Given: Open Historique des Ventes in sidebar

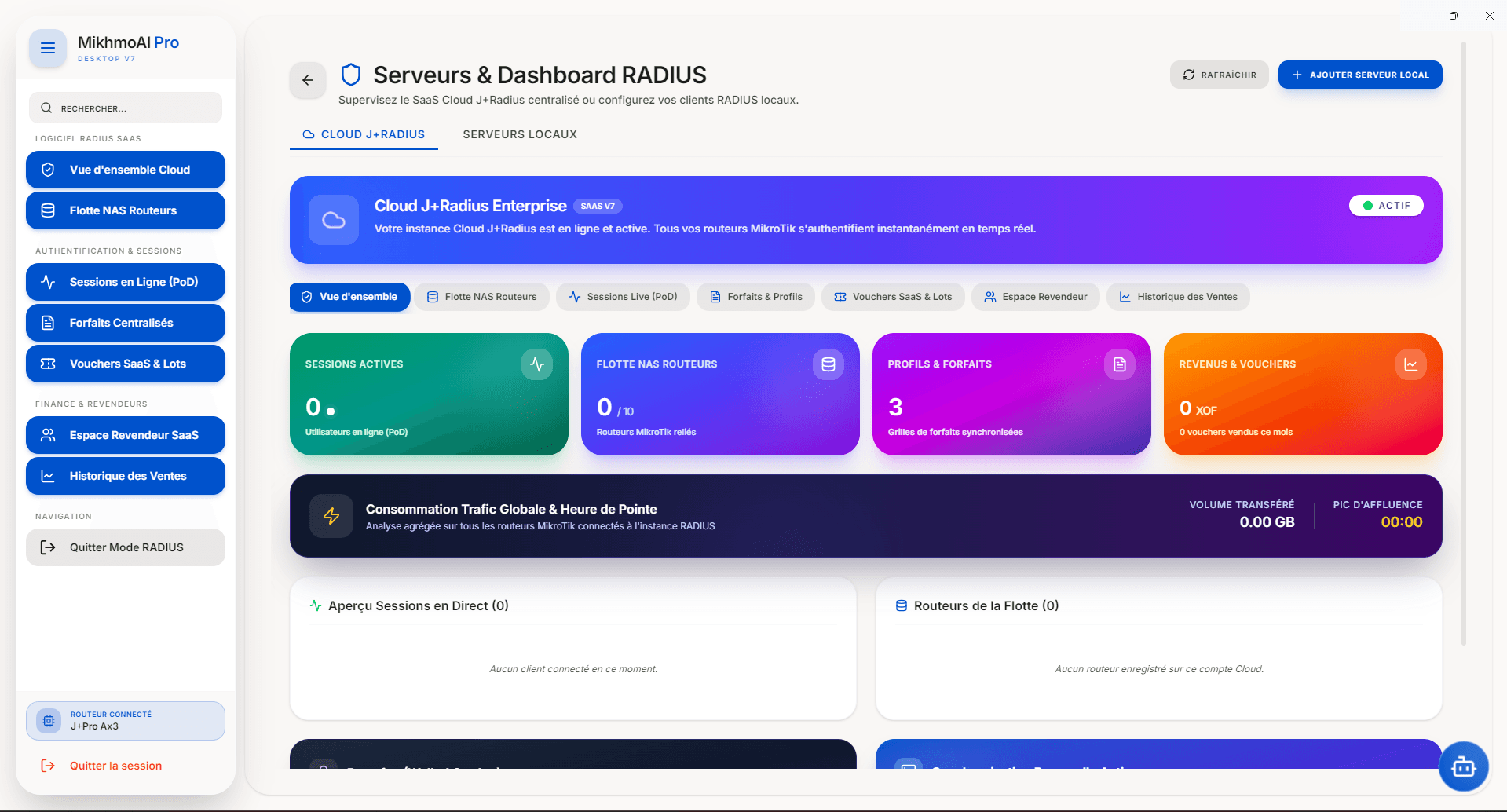Looking at the screenshot, I should click(126, 476).
